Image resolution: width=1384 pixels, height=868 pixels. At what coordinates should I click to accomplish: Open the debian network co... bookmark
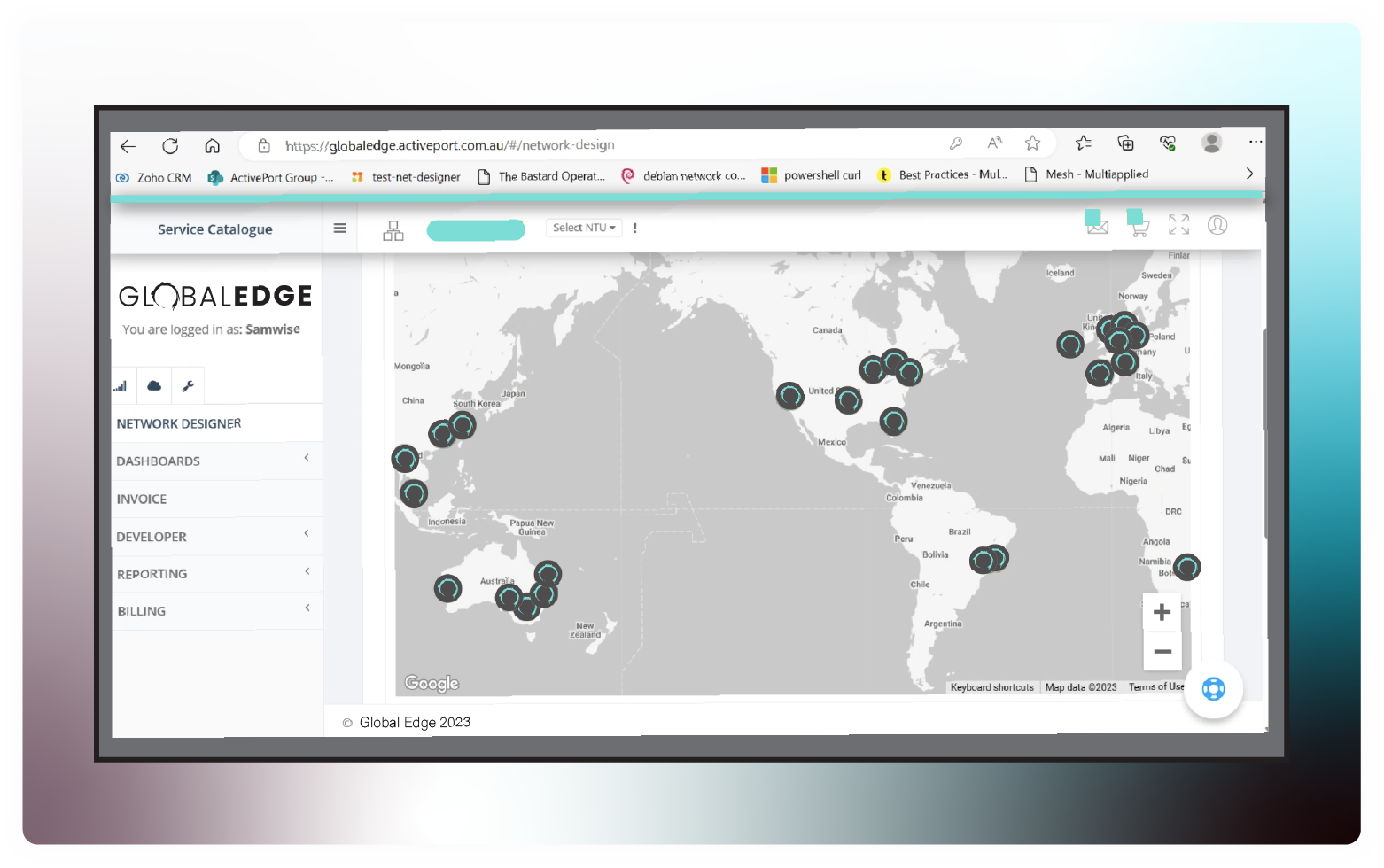pyautogui.click(x=683, y=176)
